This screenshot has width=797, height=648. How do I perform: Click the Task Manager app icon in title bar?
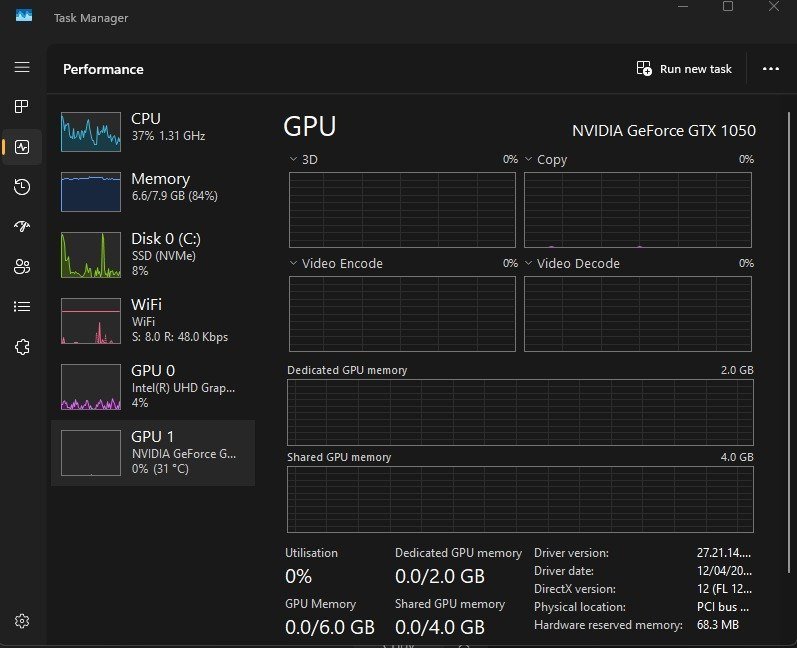[23, 16]
